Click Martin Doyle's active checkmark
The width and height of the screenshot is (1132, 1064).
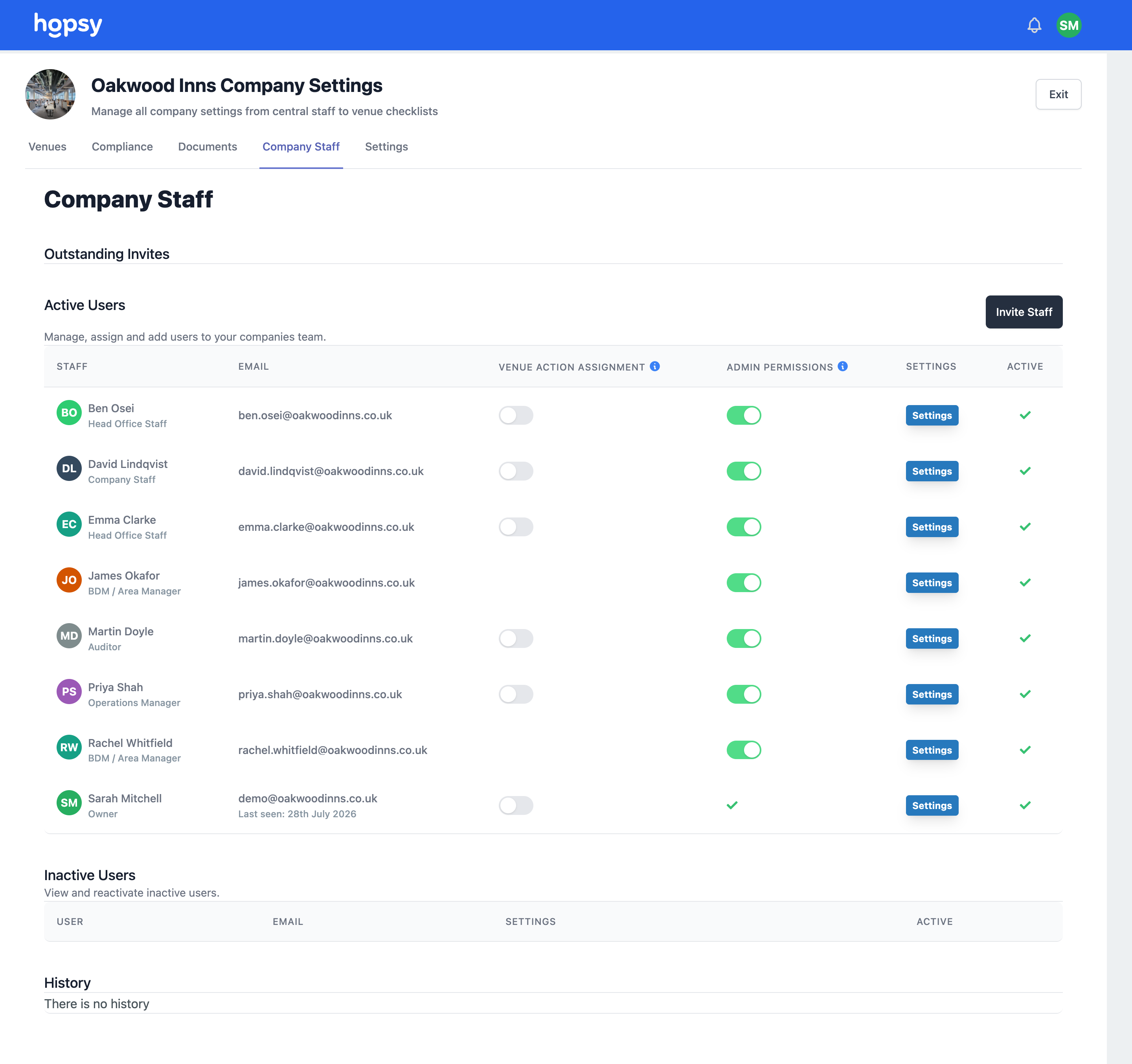click(1025, 638)
